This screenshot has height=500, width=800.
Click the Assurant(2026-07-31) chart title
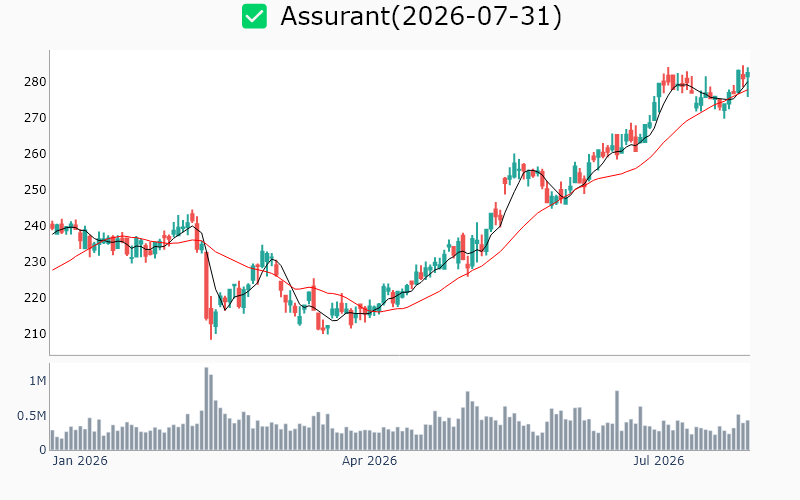point(421,16)
